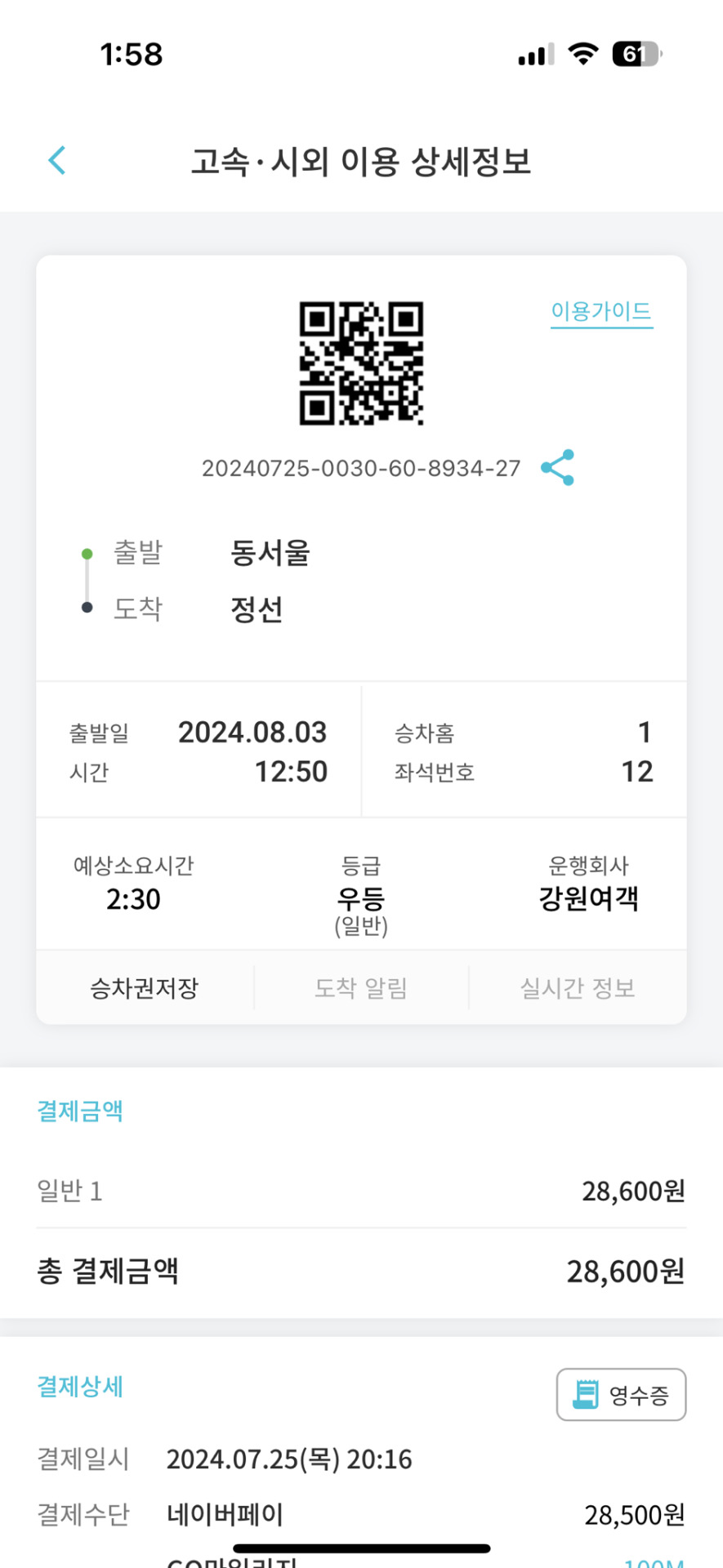Tap the Wi-Fi icon in status bar
Viewport: 723px width, 1568px height.
(582, 54)
